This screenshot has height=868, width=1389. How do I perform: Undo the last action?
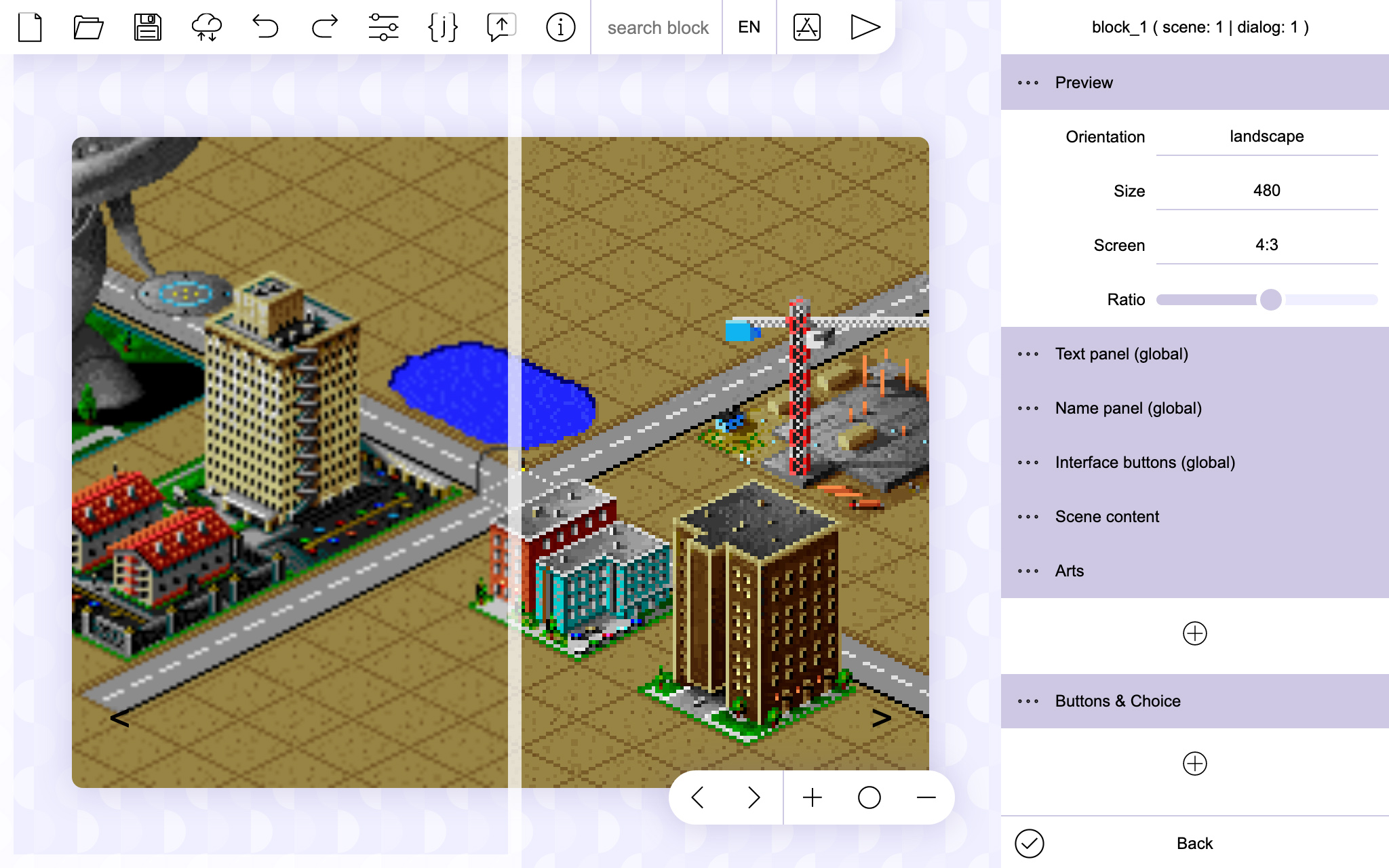[265, 28]
